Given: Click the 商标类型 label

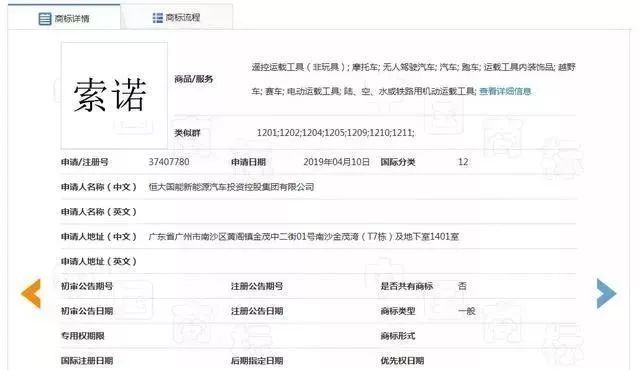Looking at the screenshot, I should [398, 311].
